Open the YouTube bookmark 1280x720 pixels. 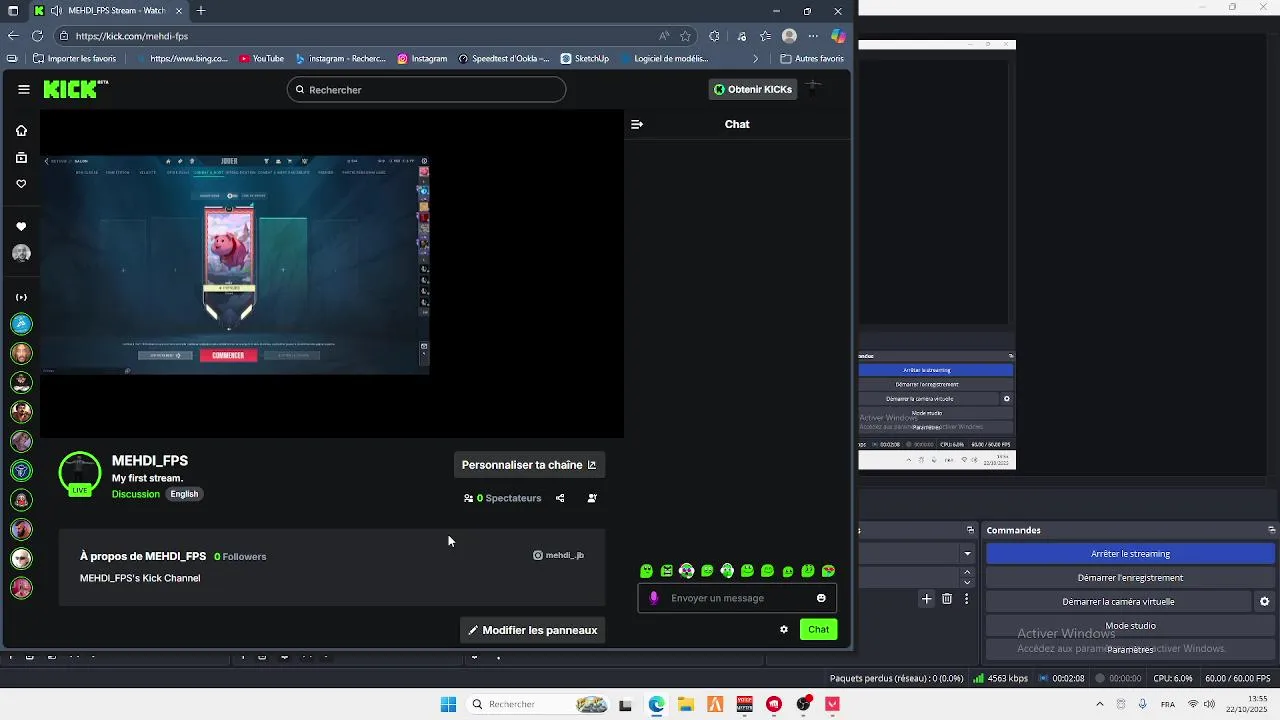click(x=261, y=59)
